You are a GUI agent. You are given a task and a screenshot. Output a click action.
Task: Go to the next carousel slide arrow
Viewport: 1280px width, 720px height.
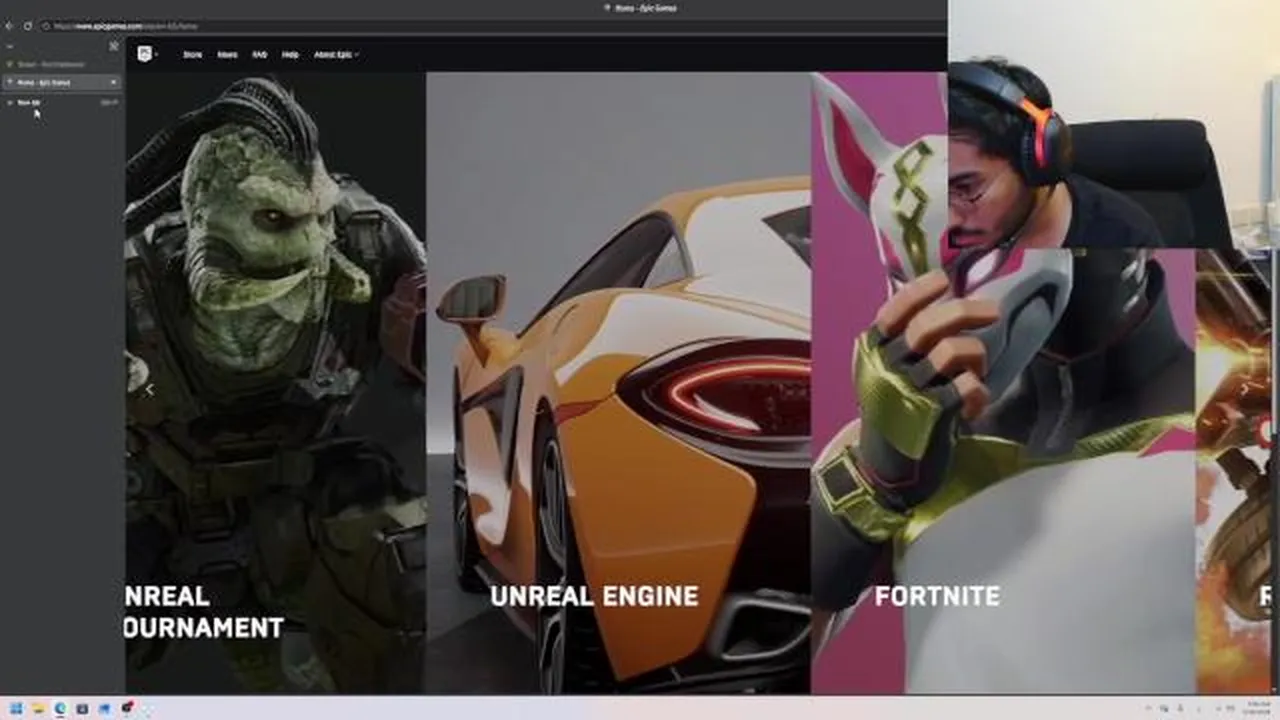[x=1245, y=390]
